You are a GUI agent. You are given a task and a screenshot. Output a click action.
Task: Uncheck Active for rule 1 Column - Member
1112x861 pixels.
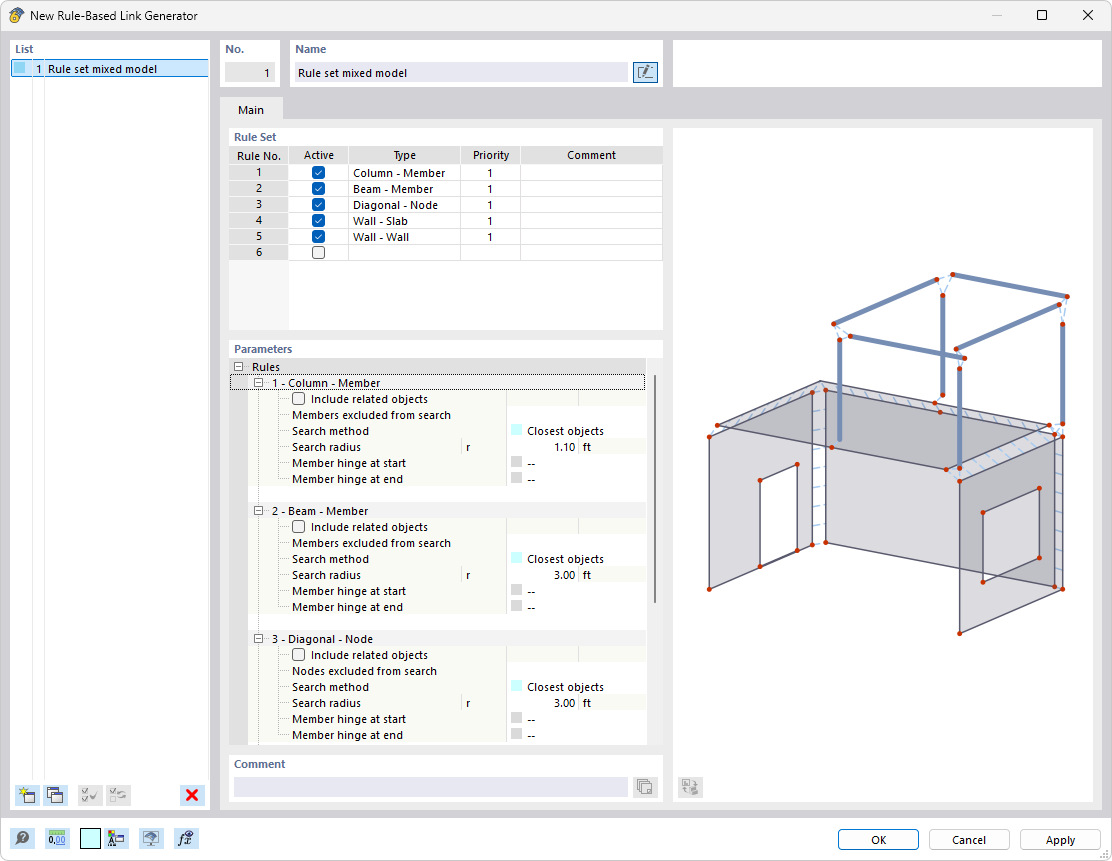point(318,173)
